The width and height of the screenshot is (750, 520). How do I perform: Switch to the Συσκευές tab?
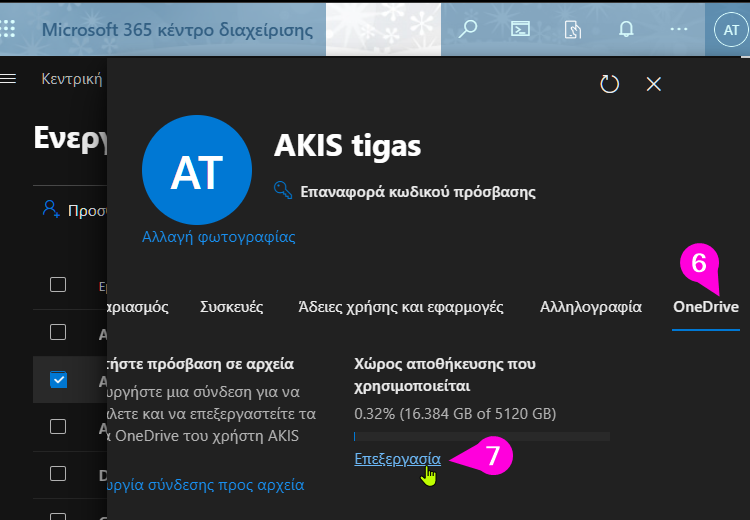(232, 307)
